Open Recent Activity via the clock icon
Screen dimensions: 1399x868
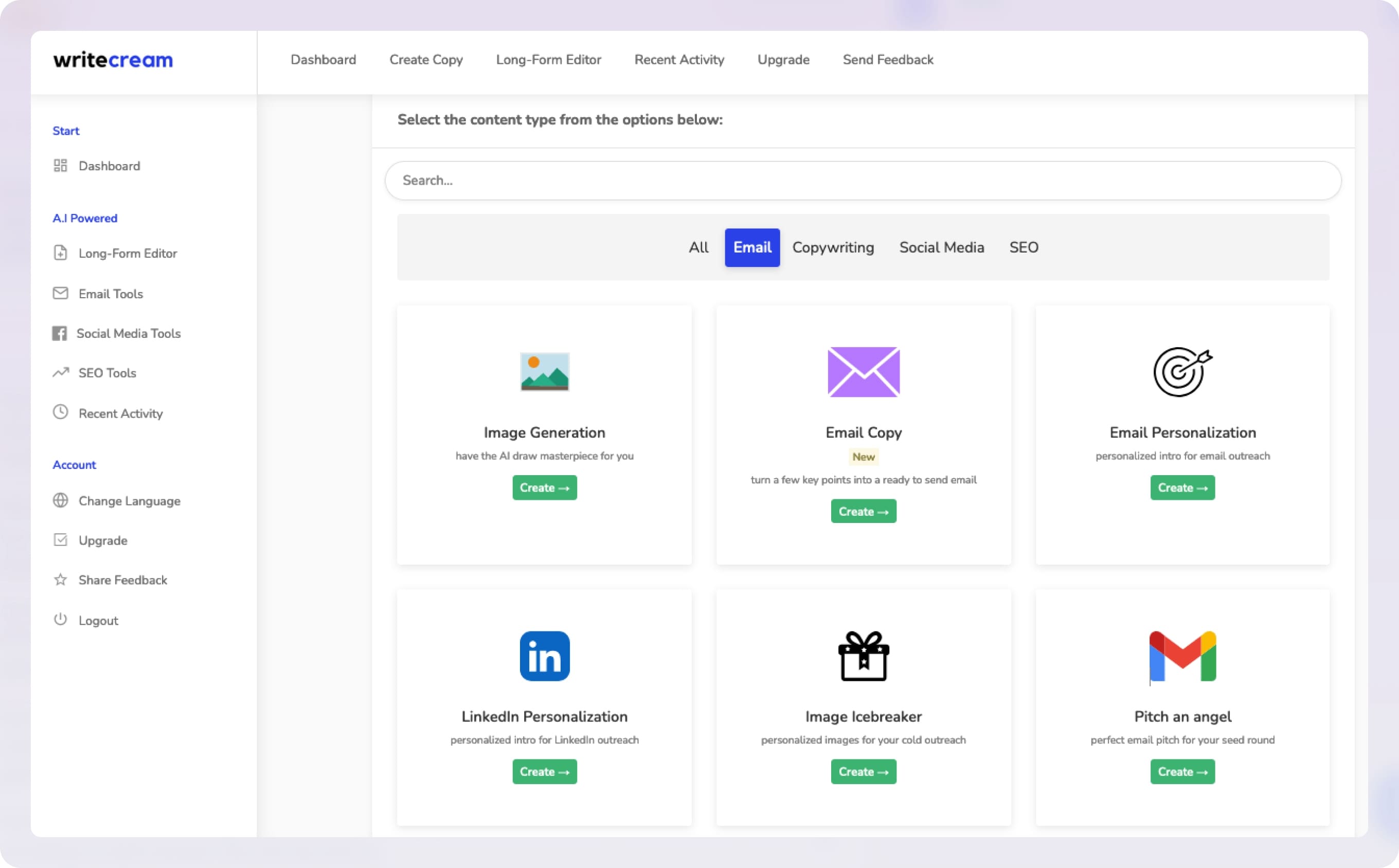tap(61, 413)
